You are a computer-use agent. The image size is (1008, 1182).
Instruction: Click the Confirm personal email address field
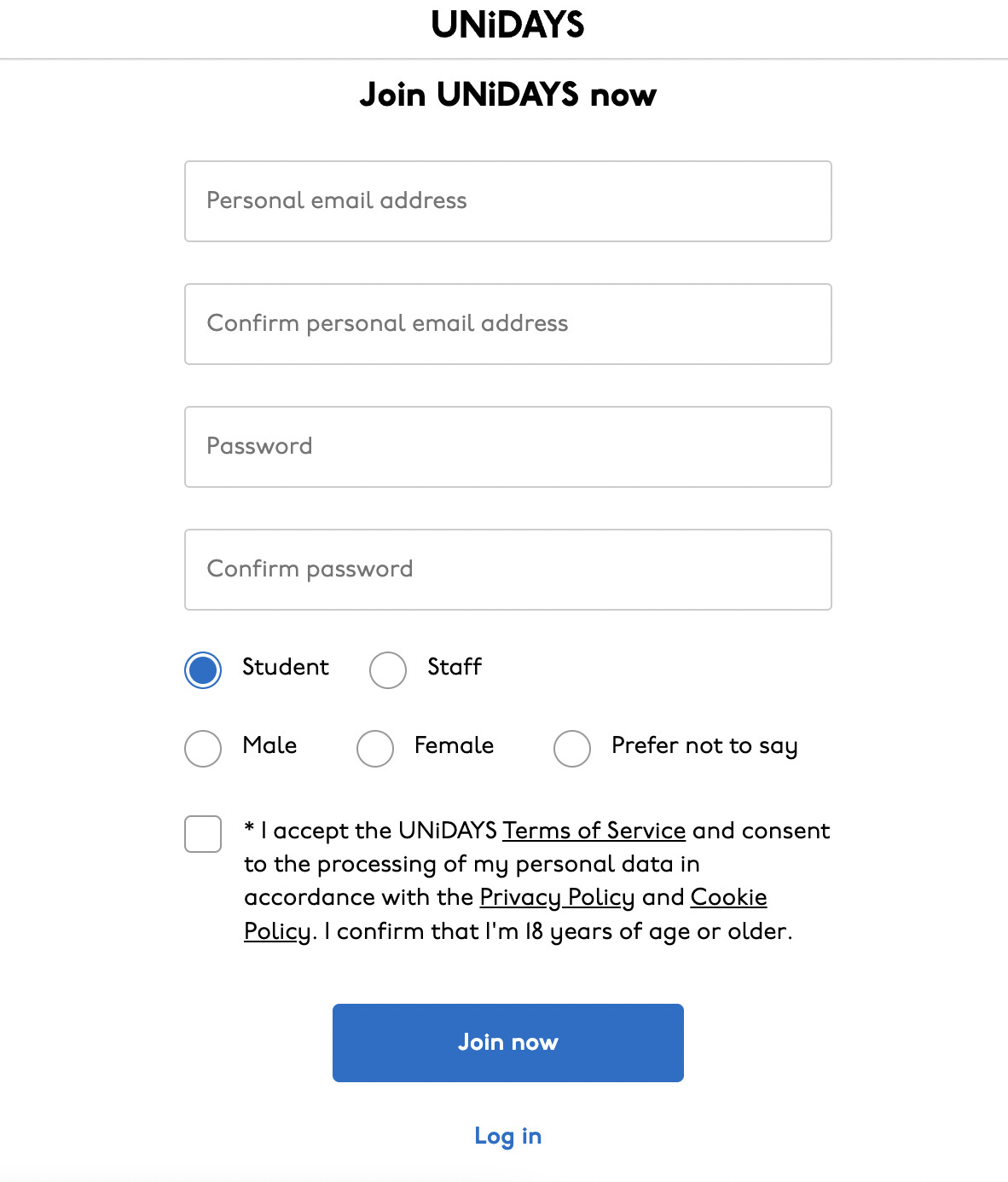pyautogui.click(x=507, y=324)
